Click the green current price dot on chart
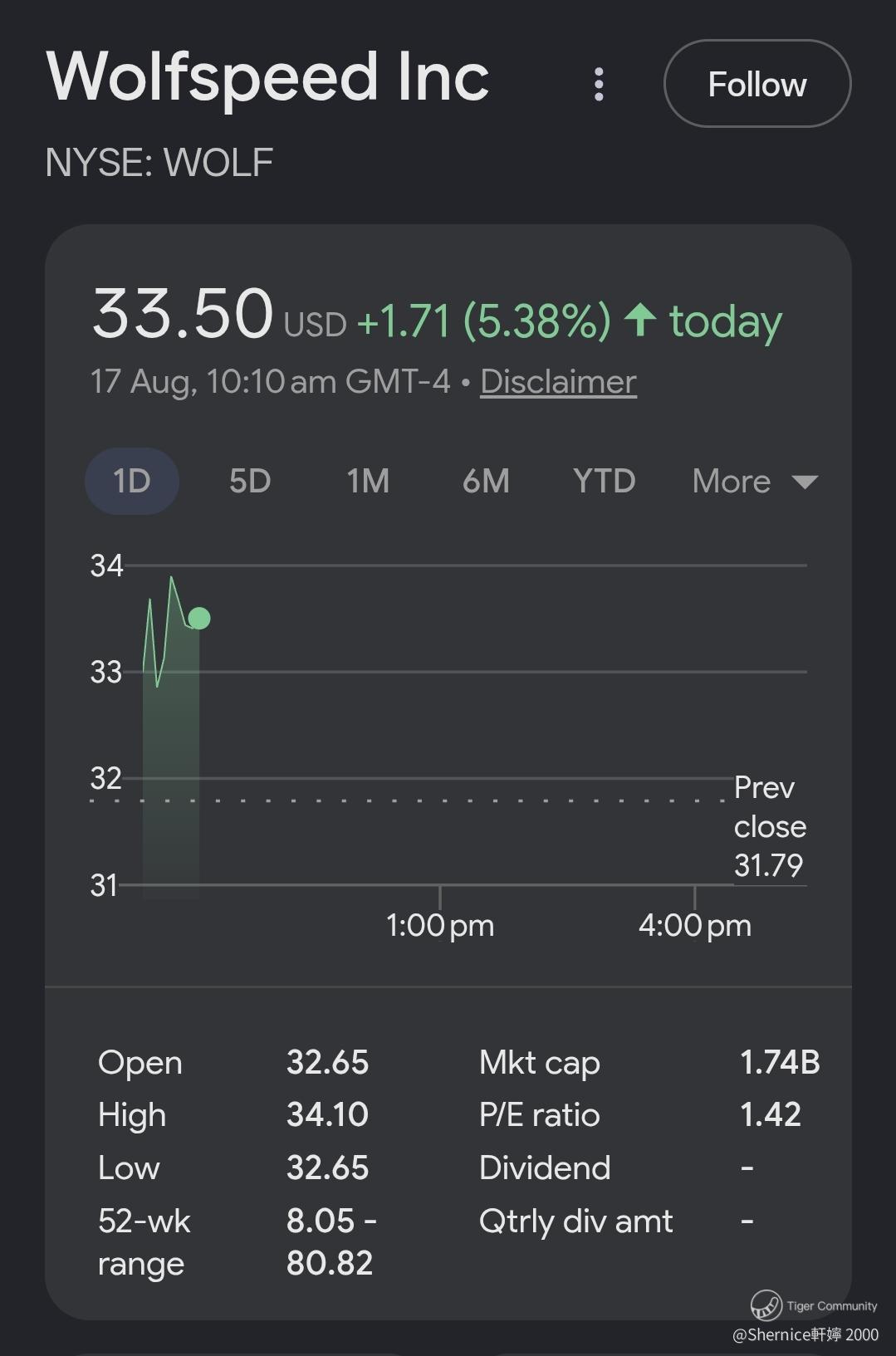The height and width of the screenshot is (1356, 896). (x=199, y=619)
